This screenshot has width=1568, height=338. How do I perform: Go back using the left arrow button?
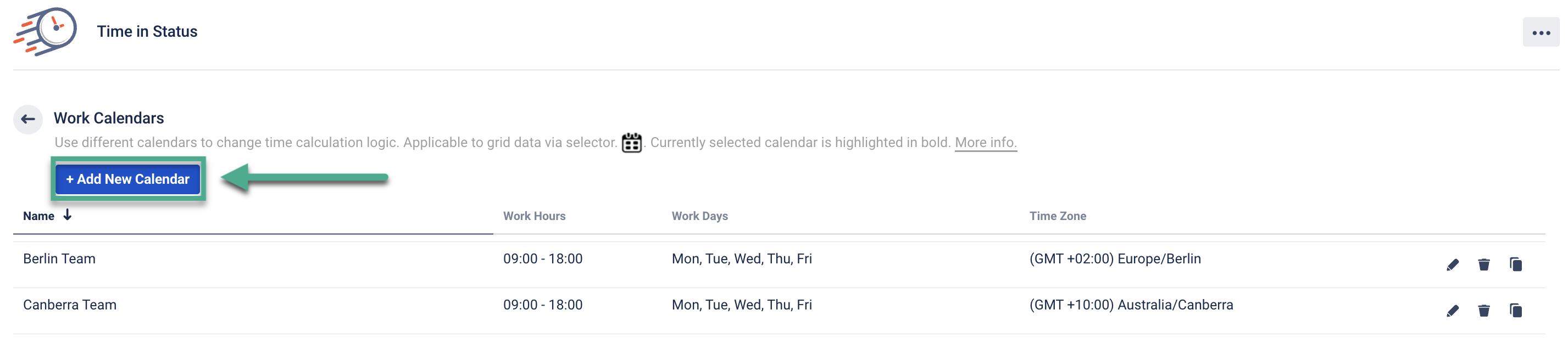coord(28,119)
